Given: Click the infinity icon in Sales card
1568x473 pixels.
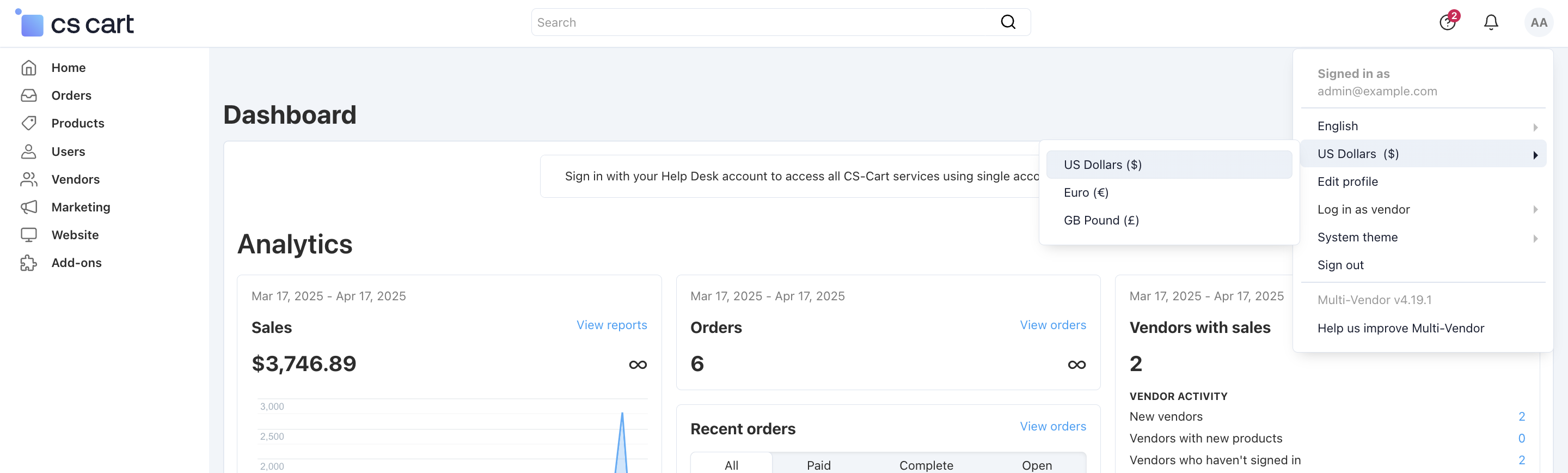Looking at the screenshot, I should coord(638,365).
